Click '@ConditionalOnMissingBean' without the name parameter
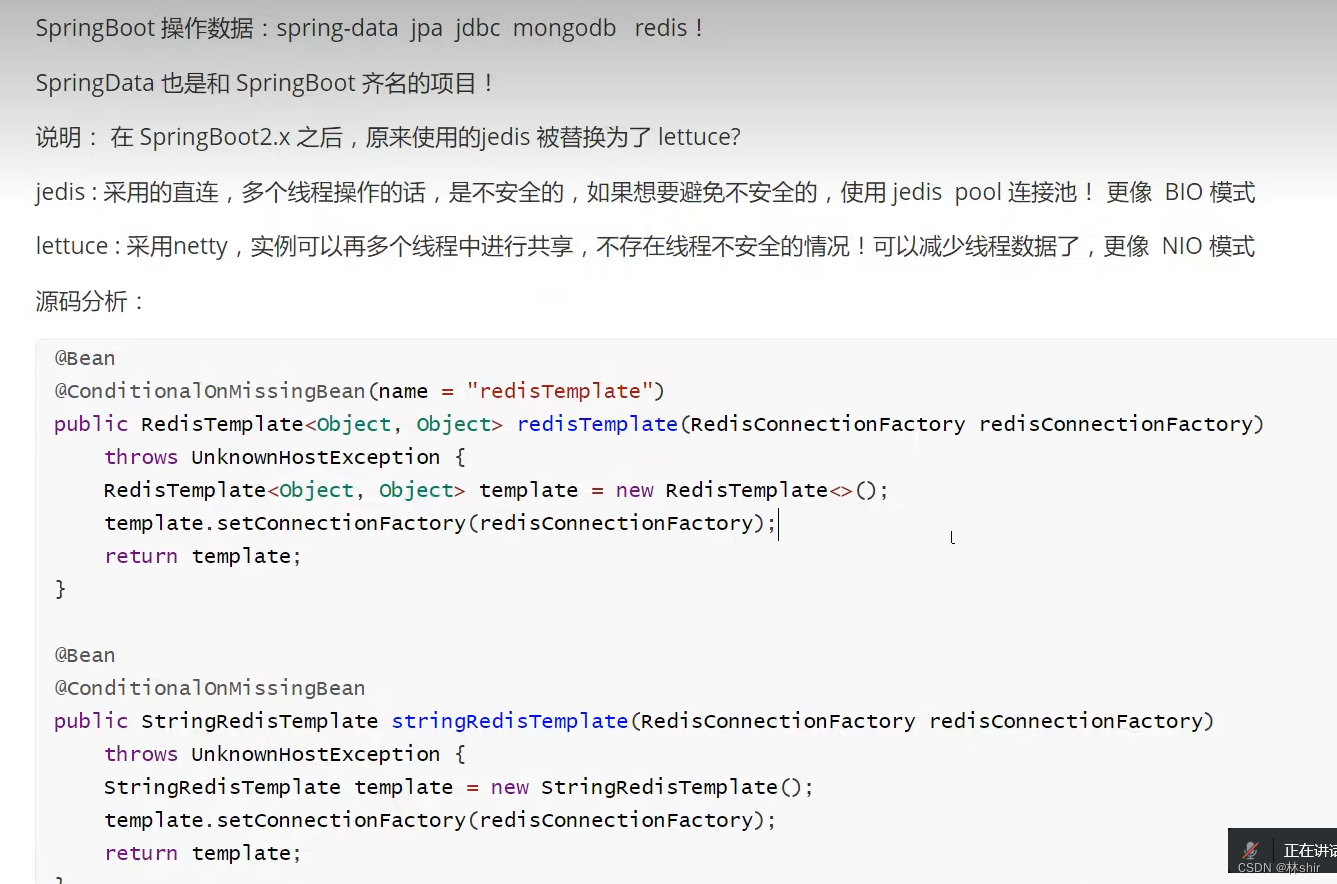The width and height of the screenshot is (1337, 884). pyautogui.click(x=210, y=688)
